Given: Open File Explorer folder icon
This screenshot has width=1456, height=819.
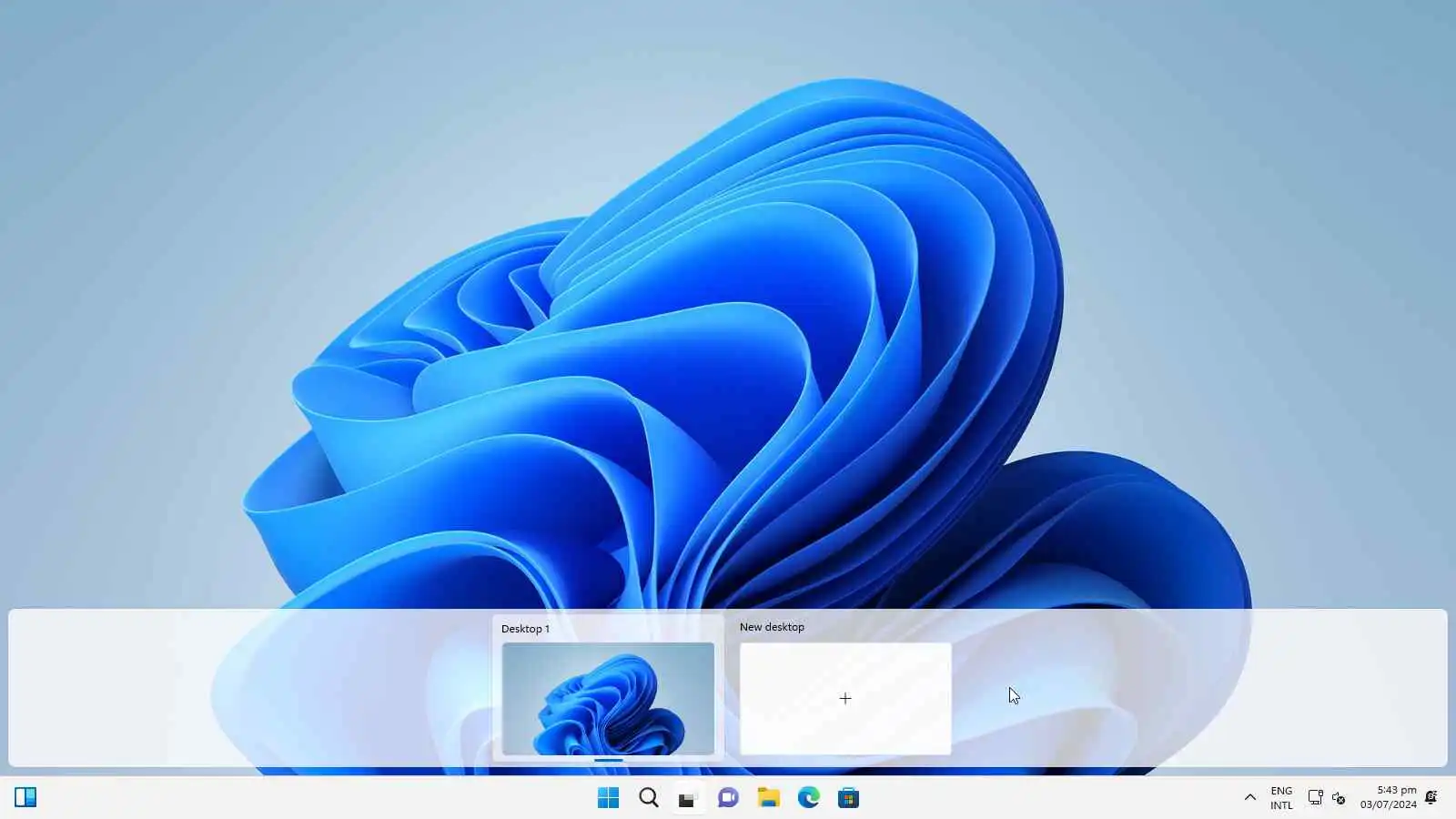Looking at the screenshot, I should (x=768, y=798).
